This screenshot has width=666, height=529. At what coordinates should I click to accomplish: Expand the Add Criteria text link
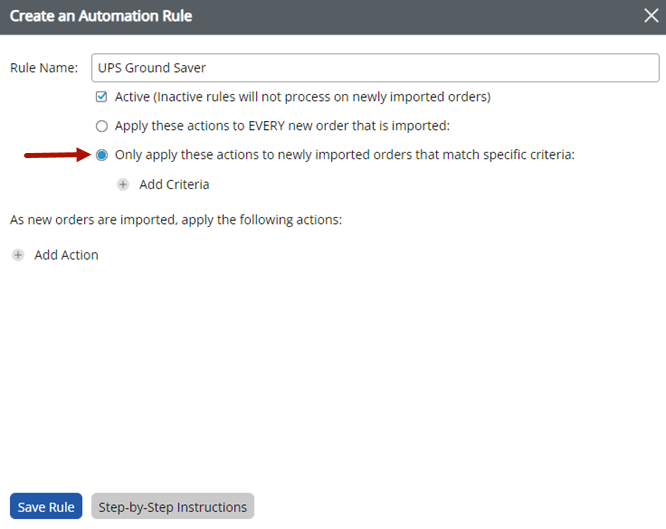(x=174, y=184)
